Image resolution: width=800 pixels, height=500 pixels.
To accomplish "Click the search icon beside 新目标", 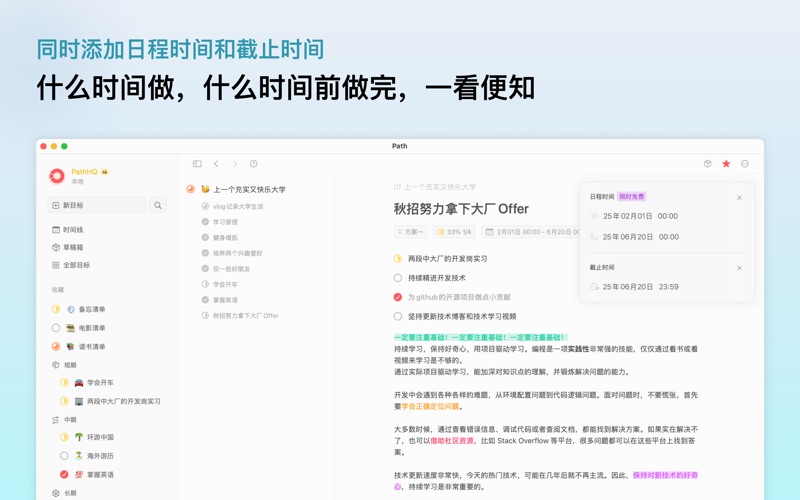I will (x=158, y=206).
